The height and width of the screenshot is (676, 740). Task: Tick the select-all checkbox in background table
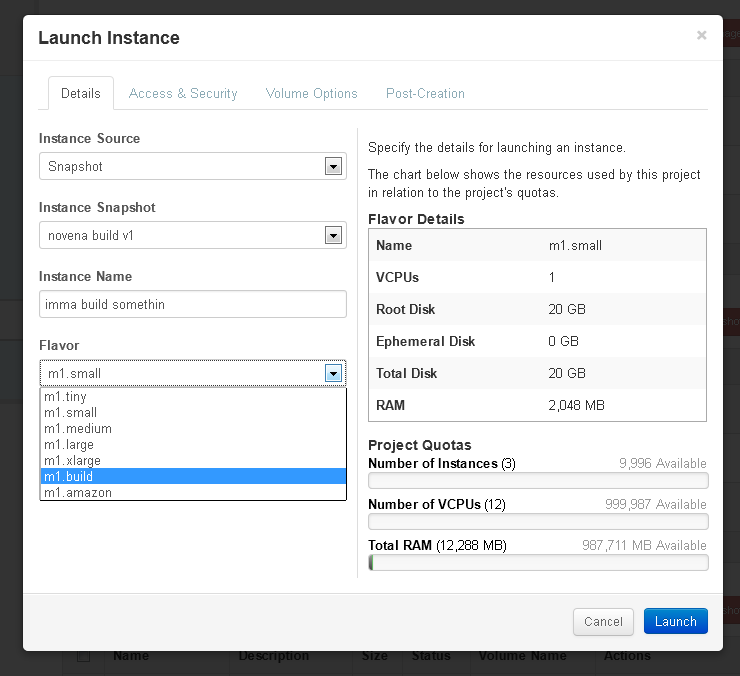(x=84, y=656)
